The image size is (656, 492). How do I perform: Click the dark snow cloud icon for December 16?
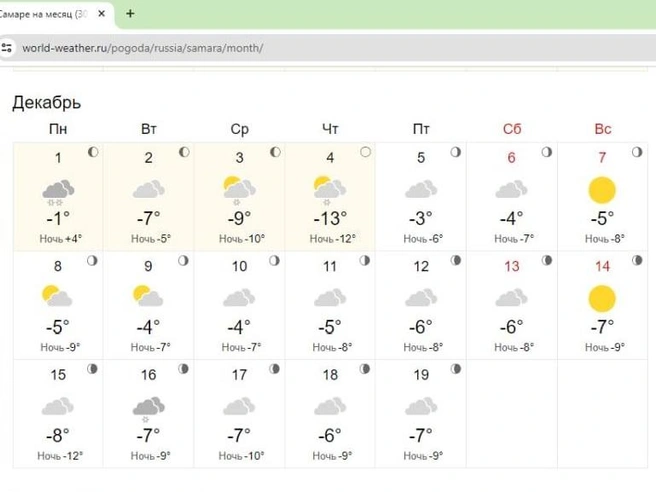click(x=149, y=409)
